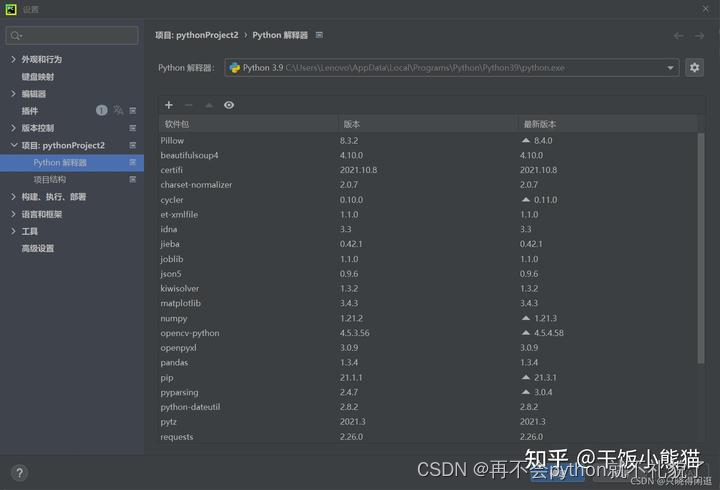Click the PyCharm logo in the title bar
The width and height of the screenshot is (720, 490).
[11, 9]
